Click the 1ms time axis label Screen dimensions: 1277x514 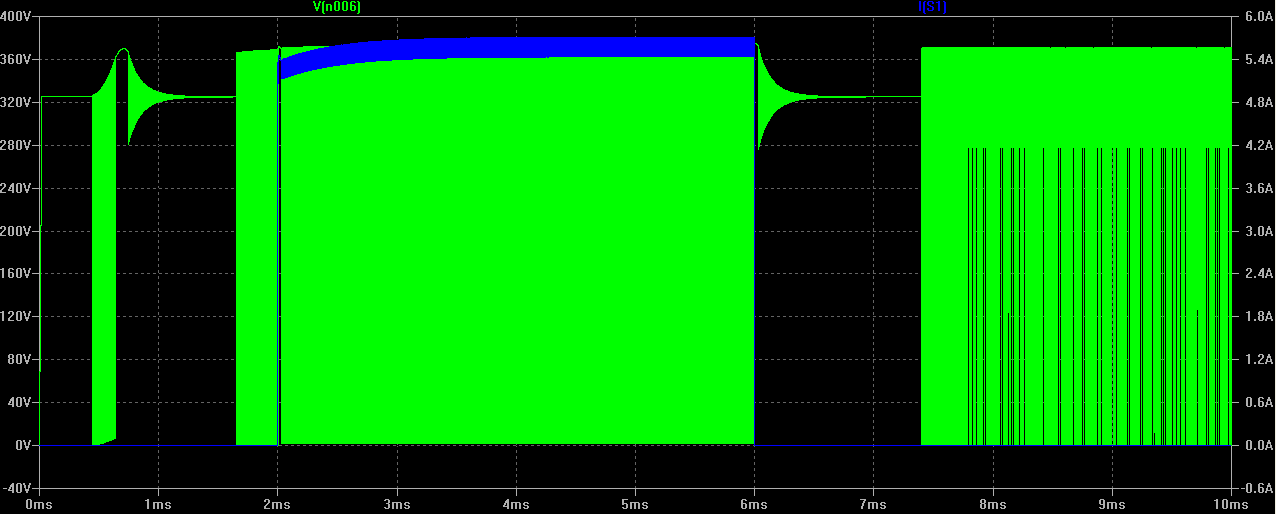[x=159, y=504]
